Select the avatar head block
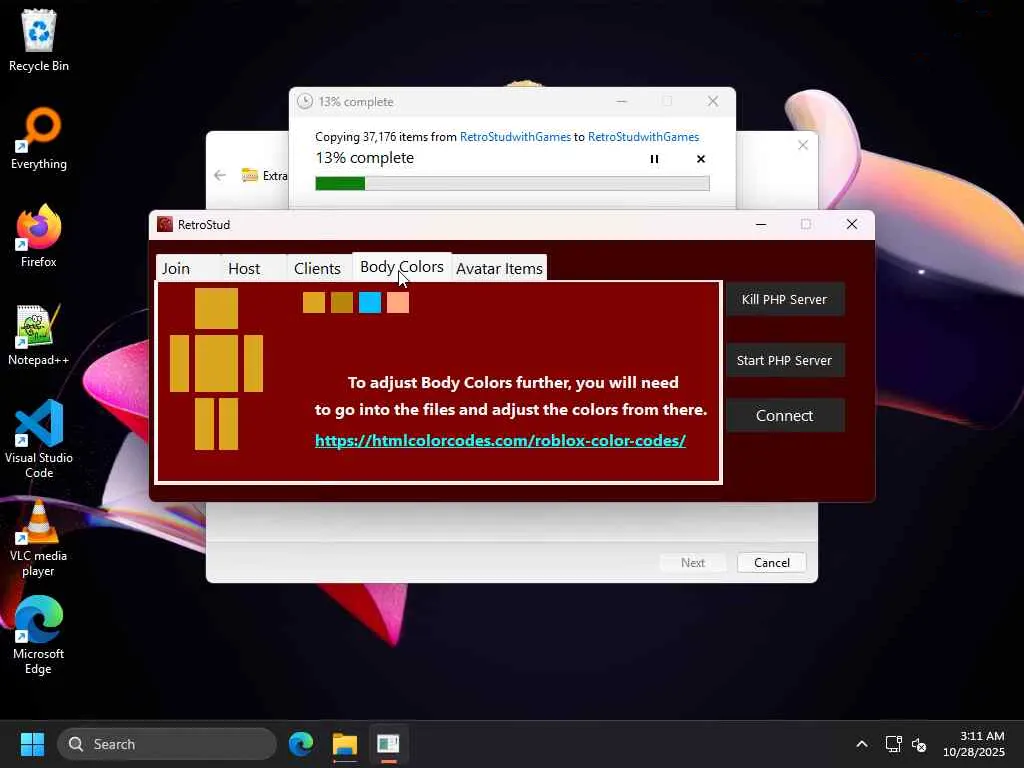The width and height of the screenshot is (1024, 768). click(x=216, y=308)
